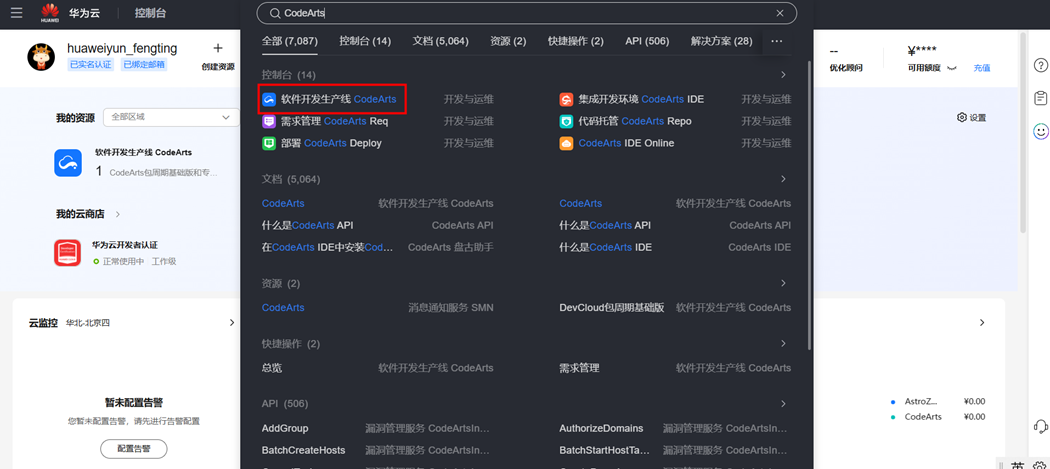Open the 云监控 panel arrow
Screen dimensions: 1050x469
(232, 323)
